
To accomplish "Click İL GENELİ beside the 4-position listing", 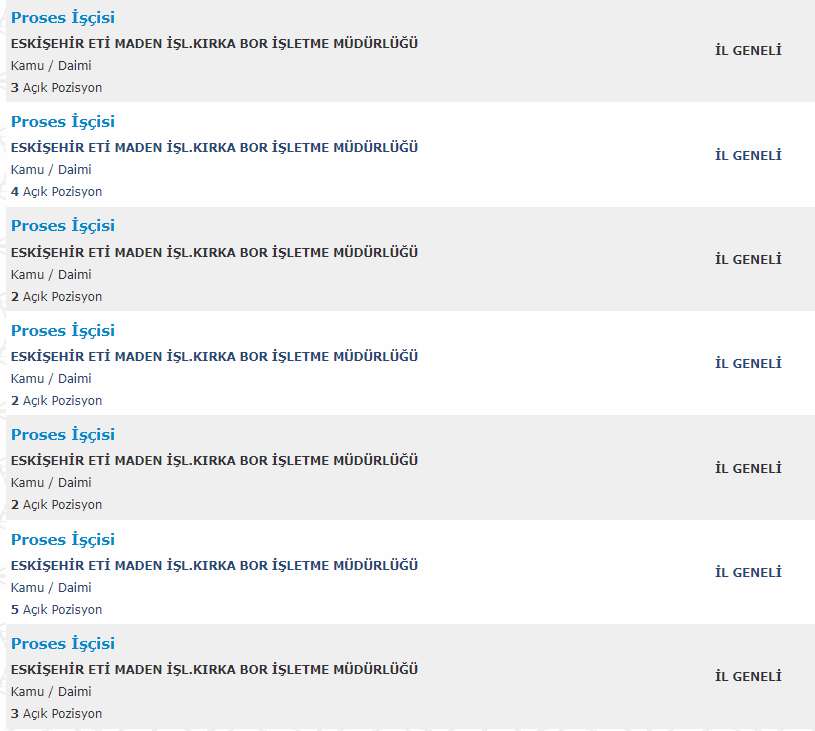I will click(748, 155).
